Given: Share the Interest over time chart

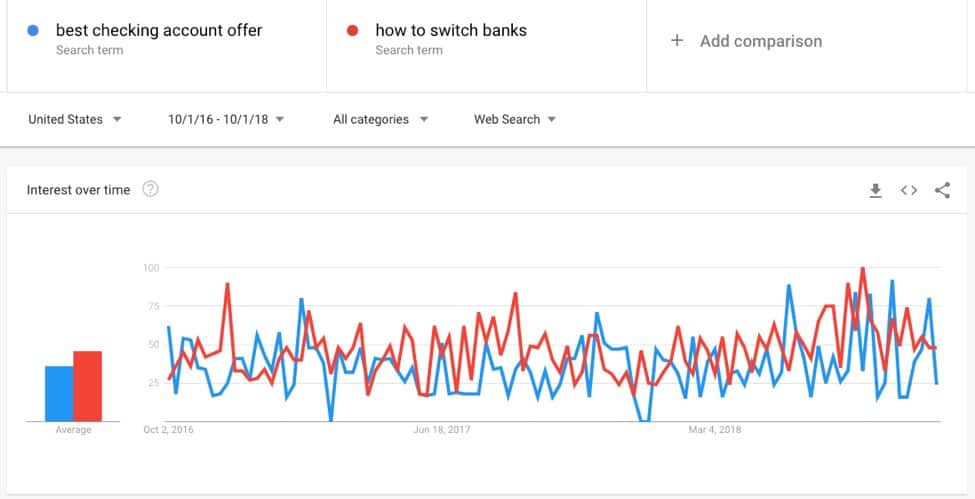Looking at the screenshot, I should point(942,190).
